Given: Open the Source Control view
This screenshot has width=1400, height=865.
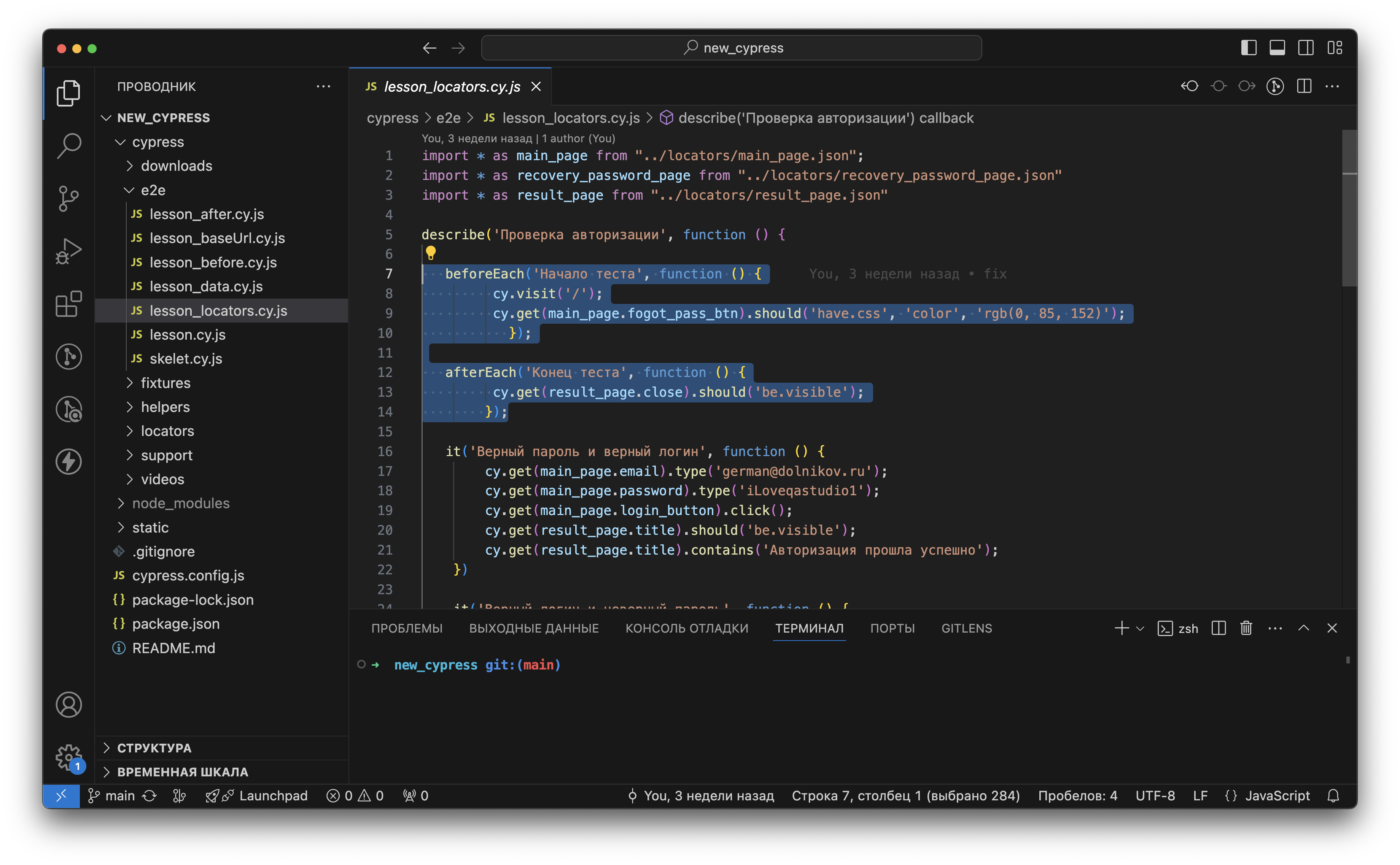Looking at the screenshot, I should (68, 199).
